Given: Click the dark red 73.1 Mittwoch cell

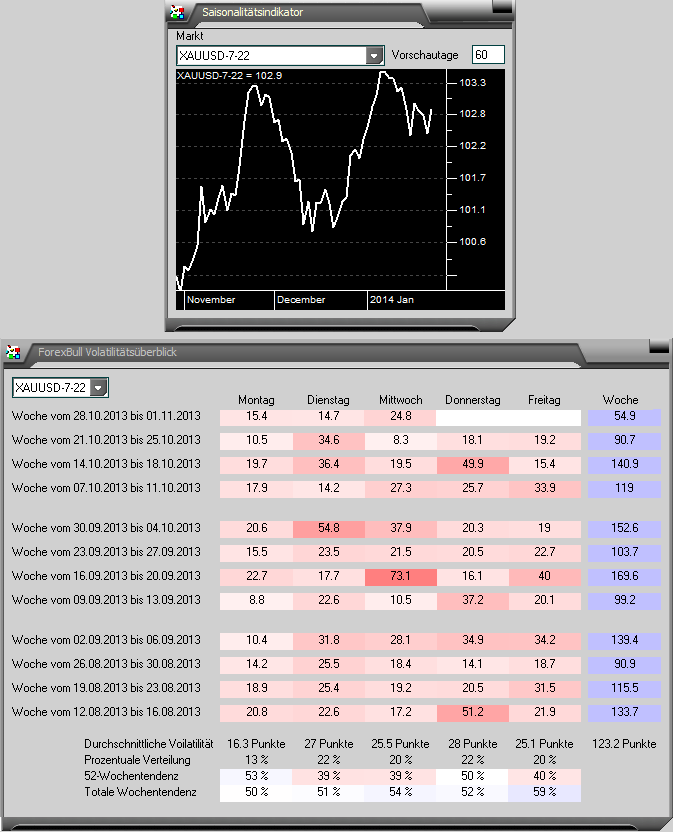Looking at the screenshot, I should (400, 576).
